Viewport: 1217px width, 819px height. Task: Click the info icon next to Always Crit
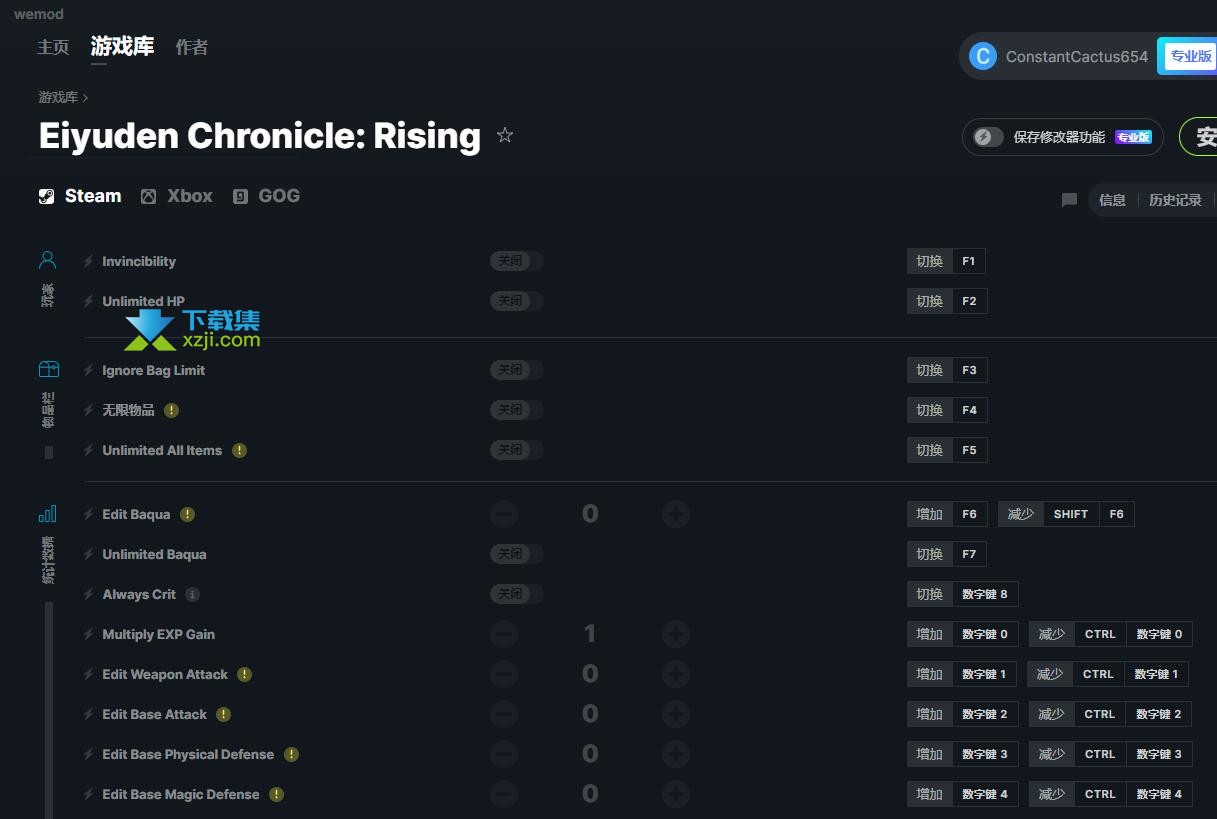[192, 594]
